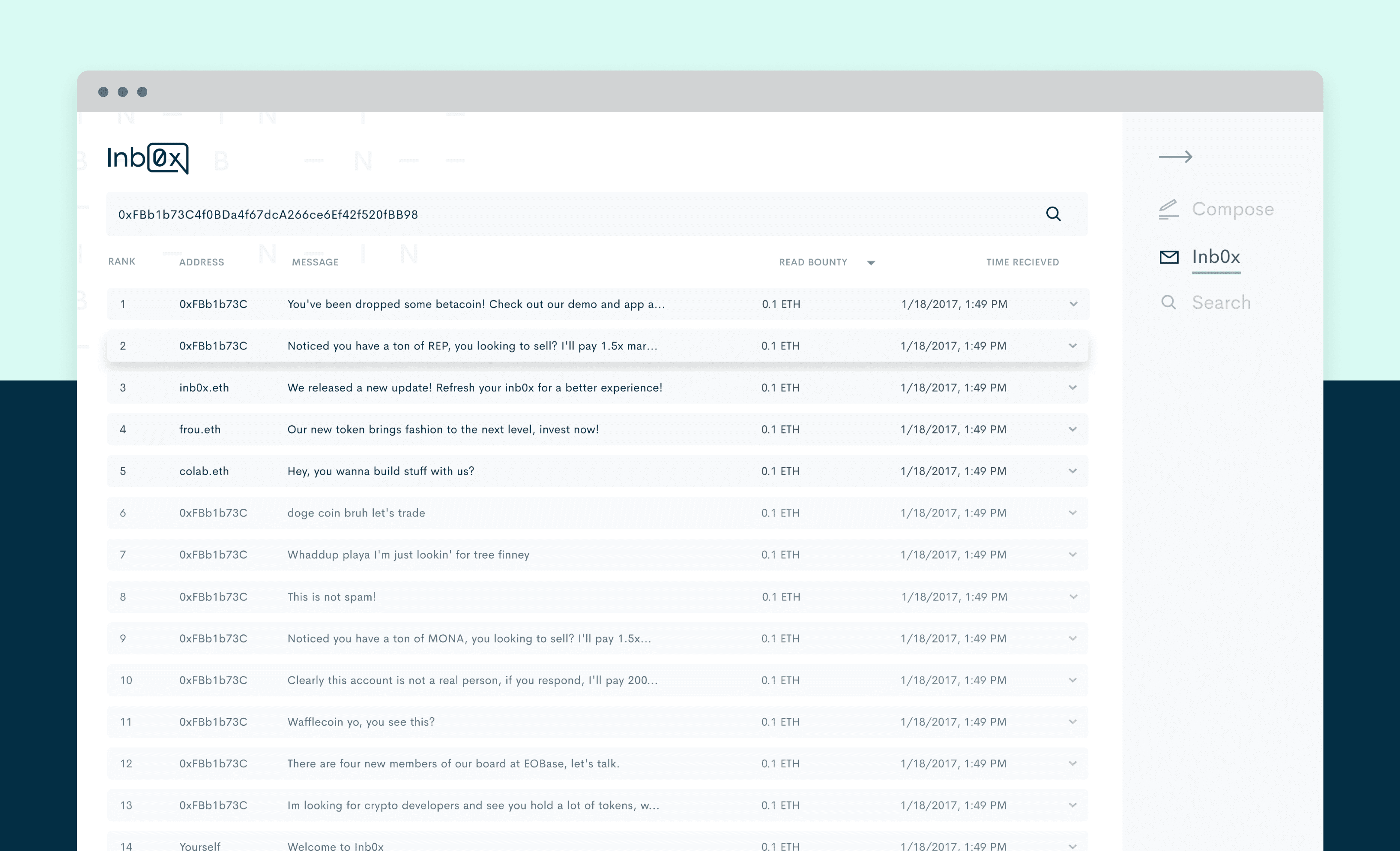
Task: Expand the frou.eth fashion token chevron
Action: point(1072,429)
